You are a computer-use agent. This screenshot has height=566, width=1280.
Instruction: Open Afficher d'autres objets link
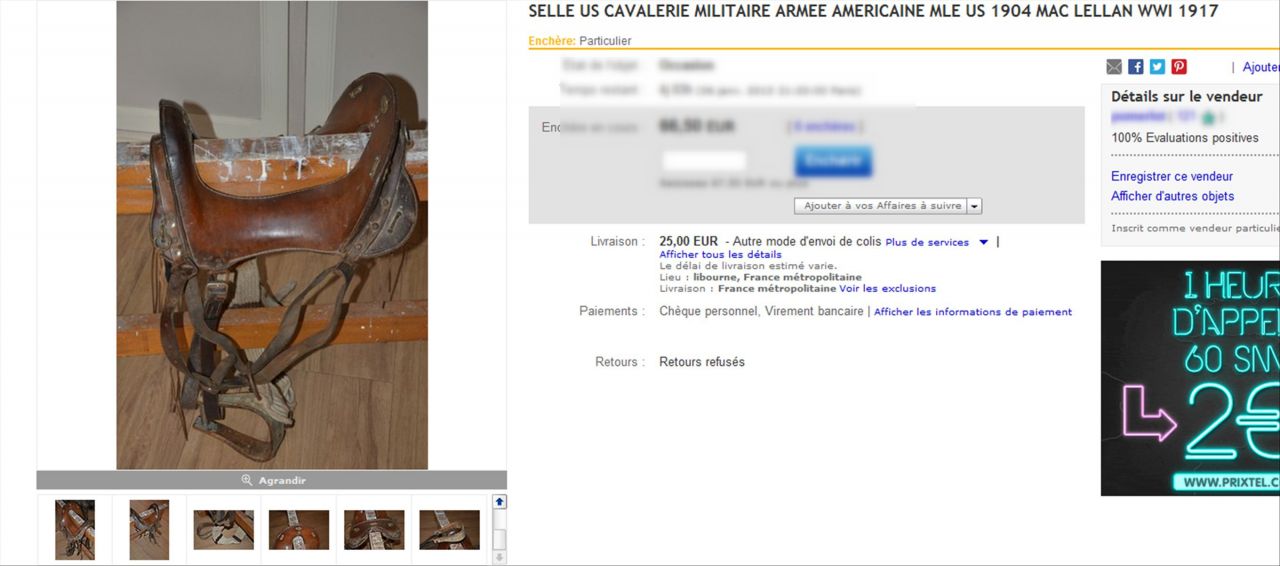coord(1172,197)
